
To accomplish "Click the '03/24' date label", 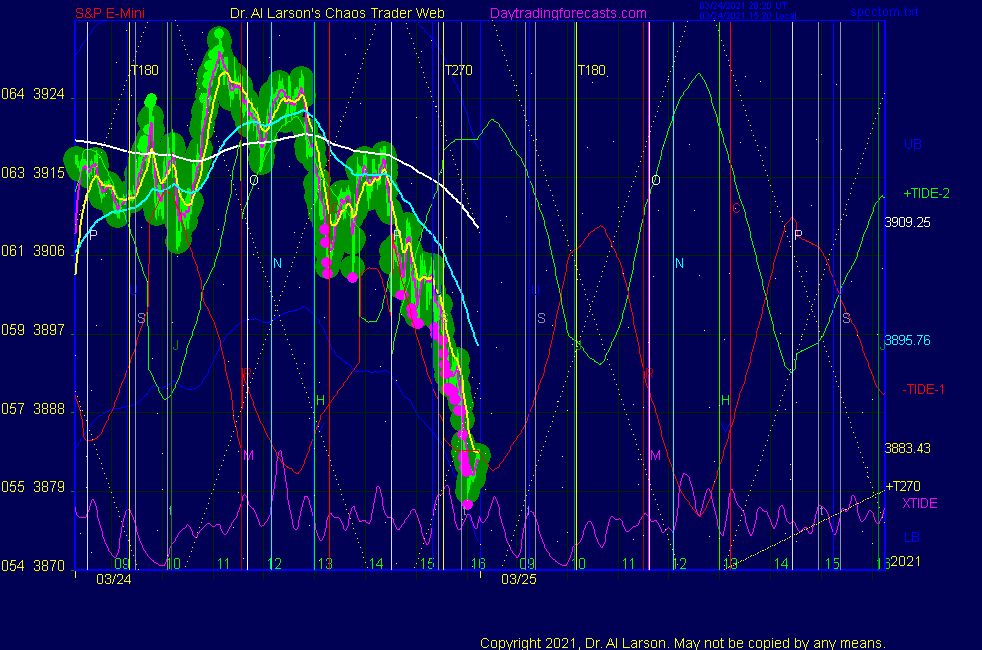I will click(x=114, y=579).
